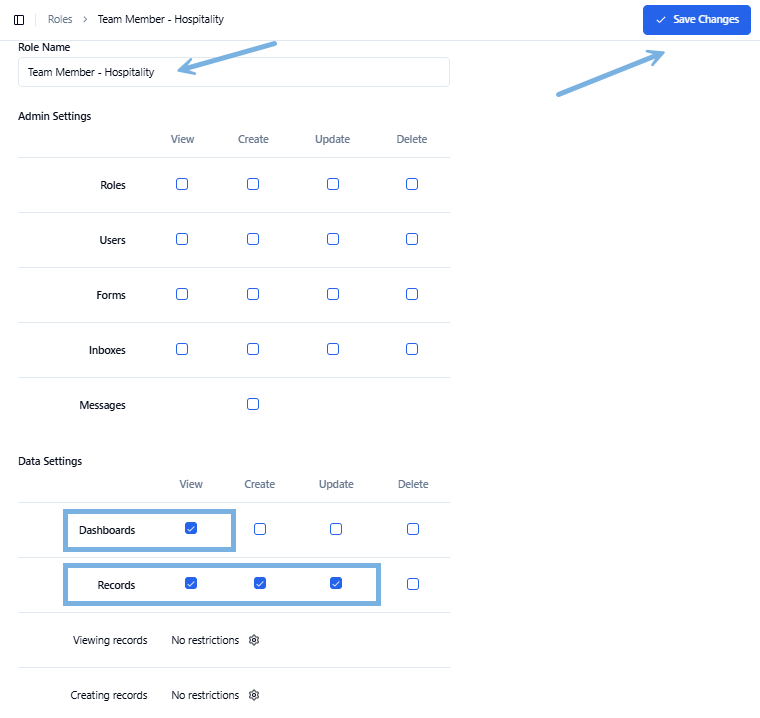Go back to Roles breadcrumb link
This screenshot has height=718, width=760.
click(x=60, y=19)
